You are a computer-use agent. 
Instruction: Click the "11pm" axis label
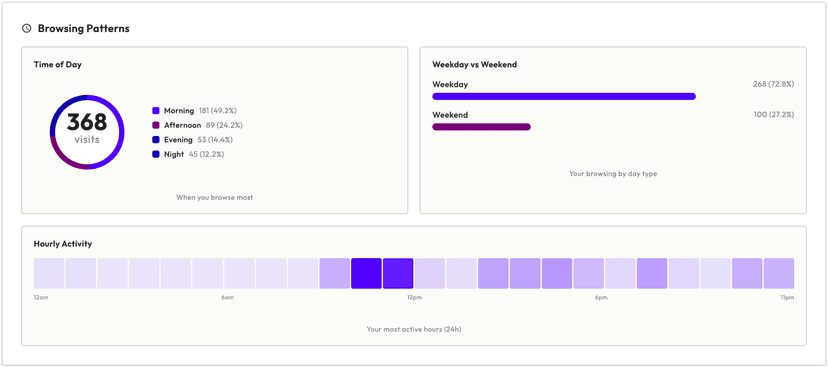[787, 298]
